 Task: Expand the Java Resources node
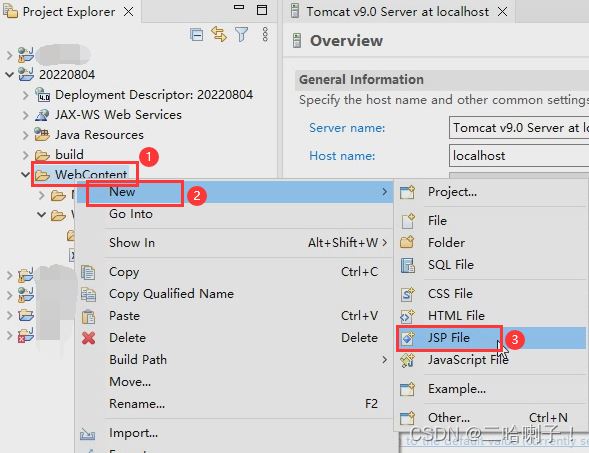pyautogui.click(x=25, y=134)
